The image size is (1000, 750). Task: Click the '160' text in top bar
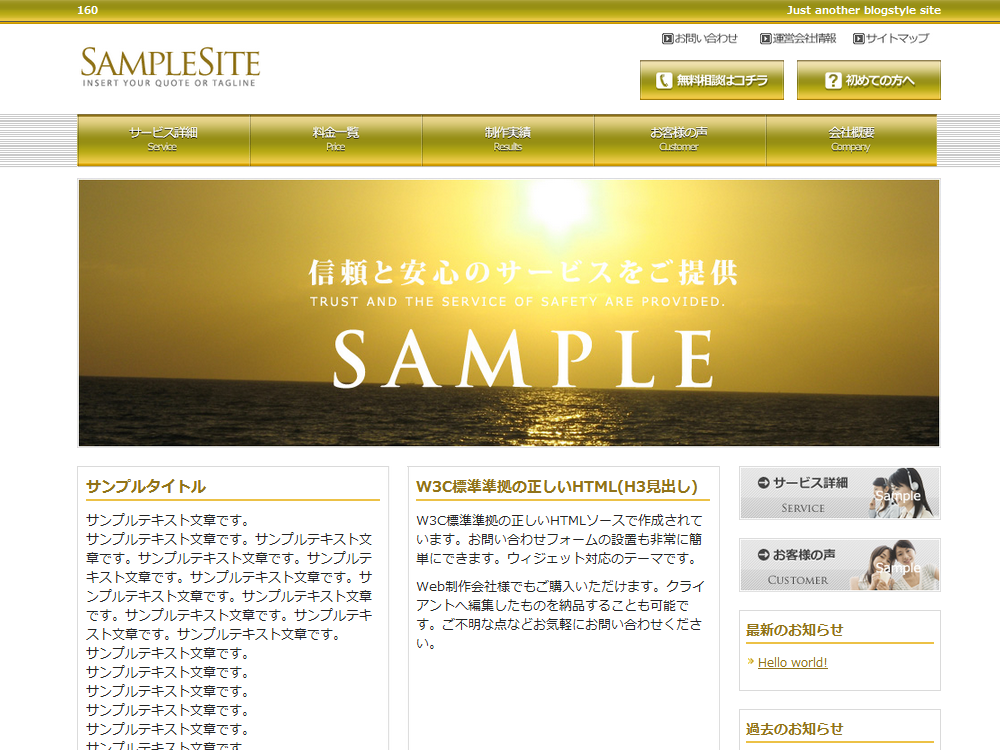coord(87,10)
